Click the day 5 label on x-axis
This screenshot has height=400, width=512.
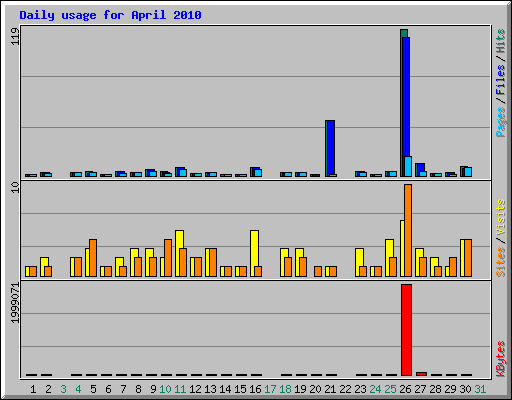coord(93,389)
